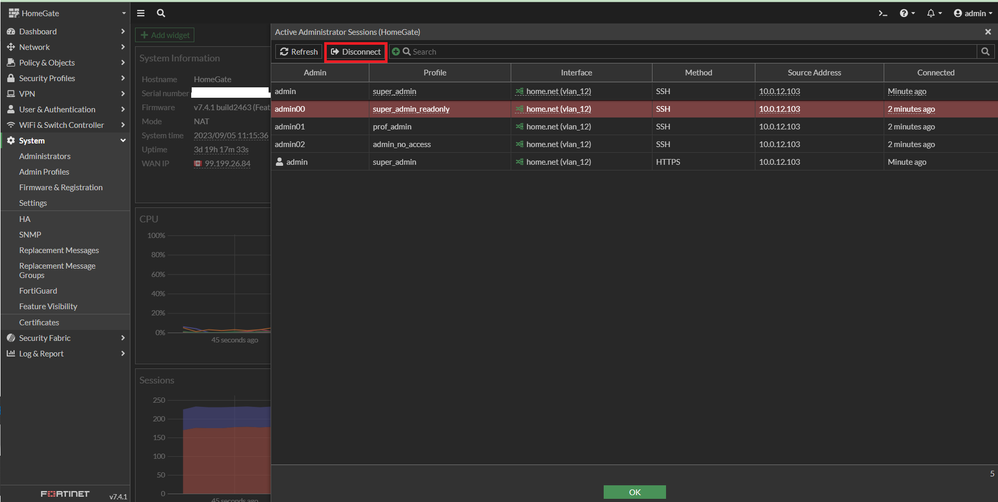Expand the Network menu chevron

(x=123, y=47)
